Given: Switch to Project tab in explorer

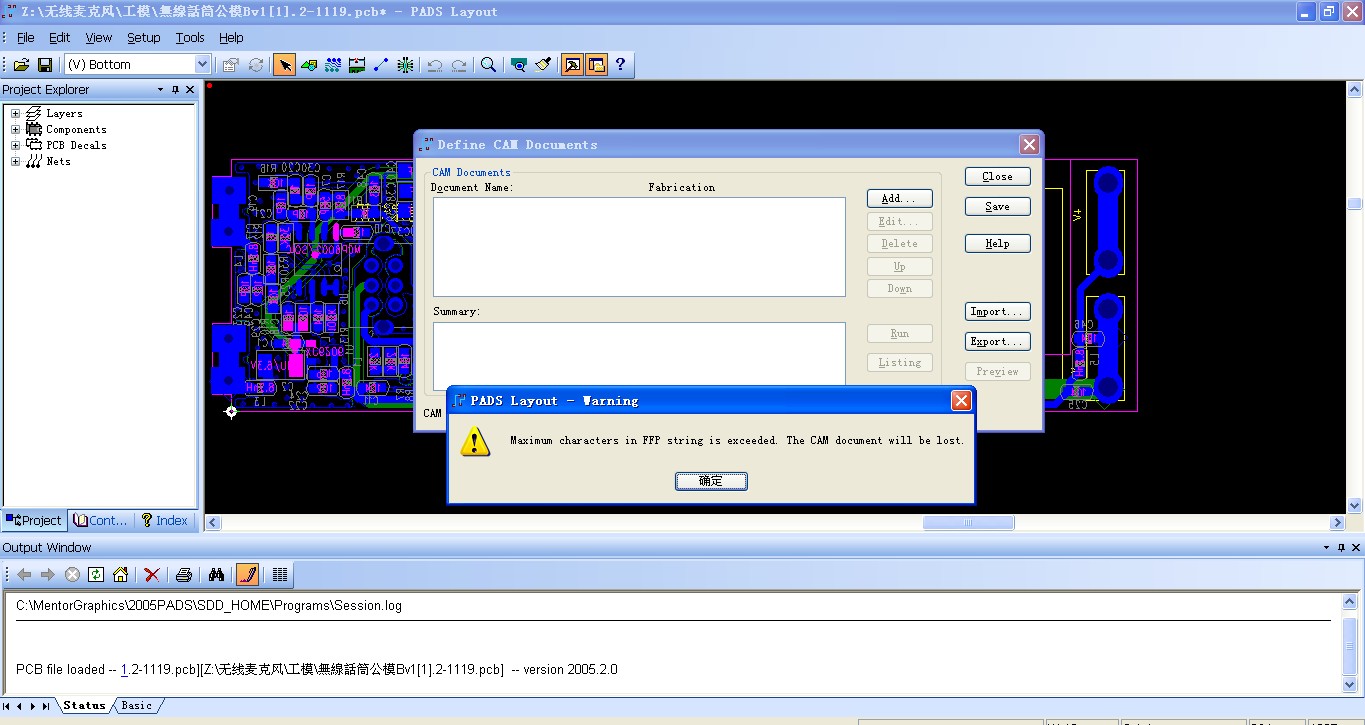Looking at the screenshot, I should click(34, 520).
